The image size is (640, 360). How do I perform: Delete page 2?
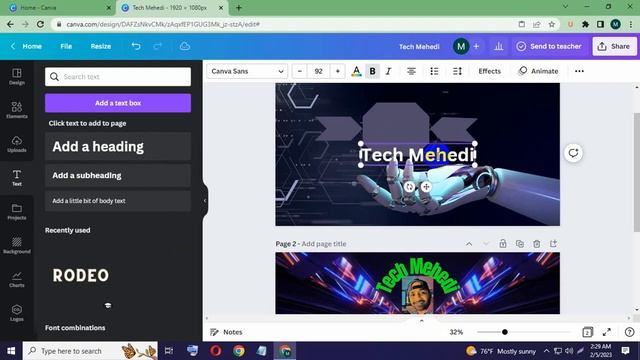click(x=536, y=244)
